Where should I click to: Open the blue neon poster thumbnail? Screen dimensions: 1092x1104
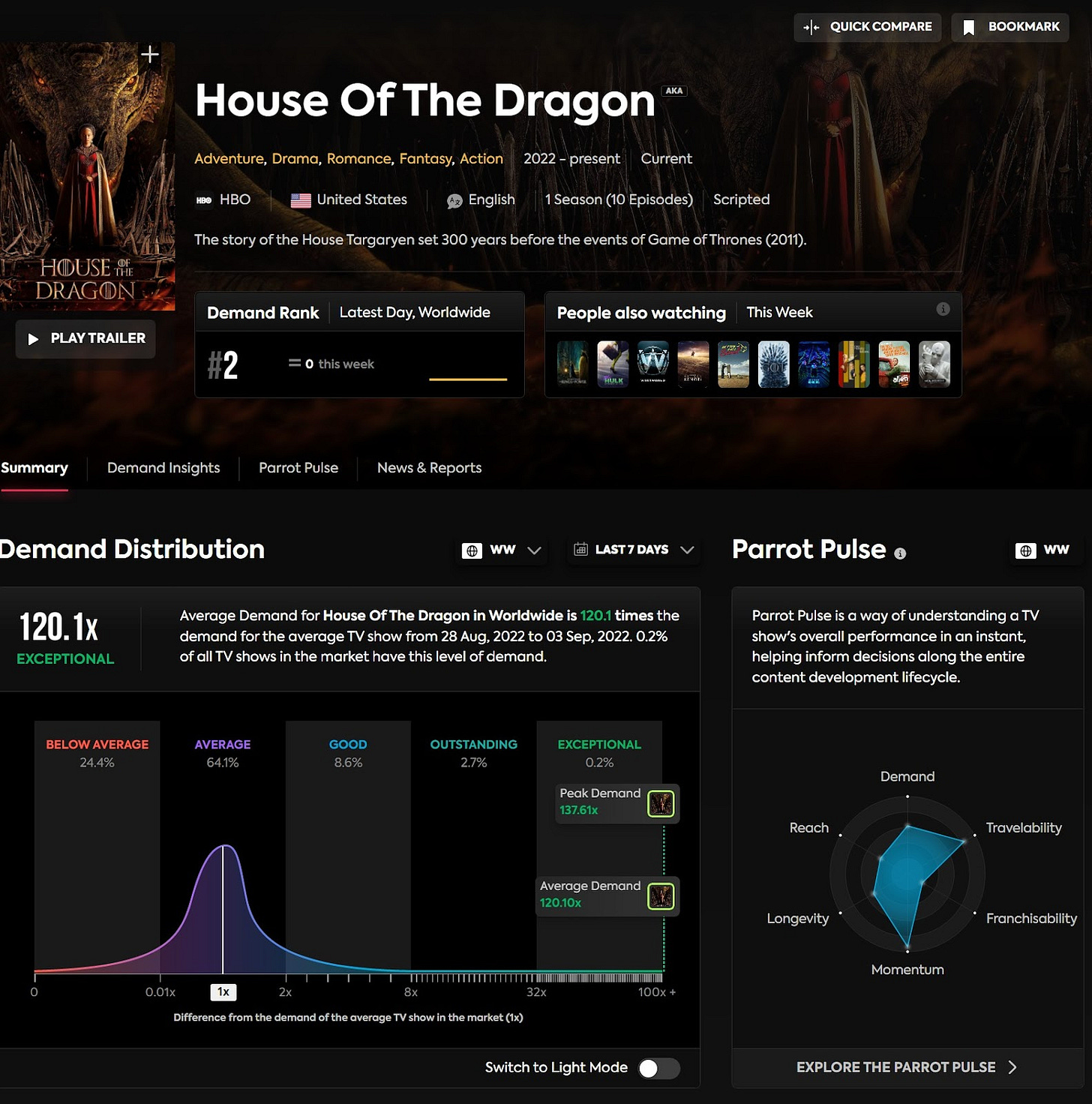pos(814,364)
